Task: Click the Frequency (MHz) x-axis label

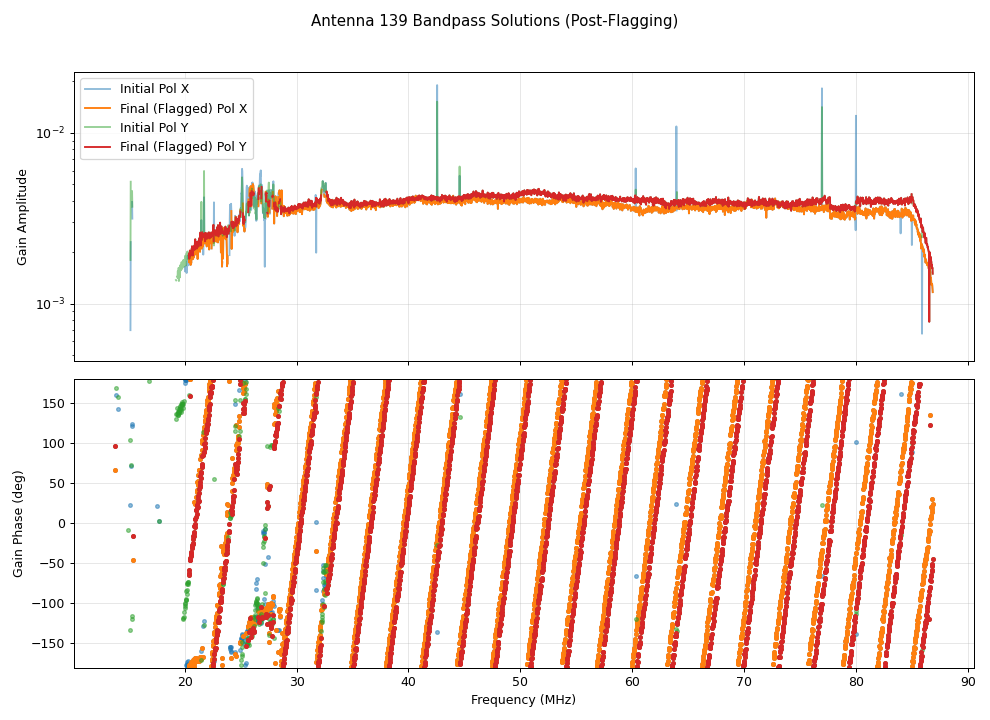Action: point(523,700)
